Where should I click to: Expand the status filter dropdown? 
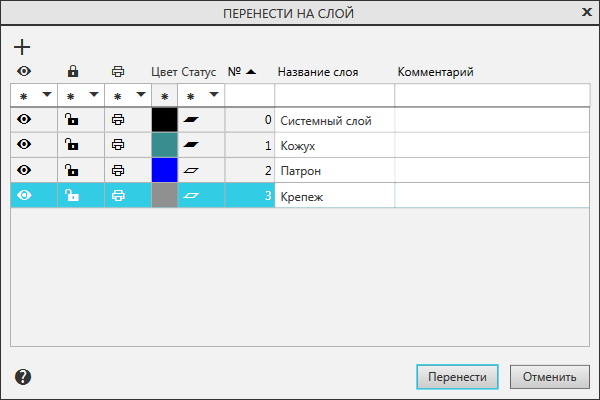click(x=212, y=95)
